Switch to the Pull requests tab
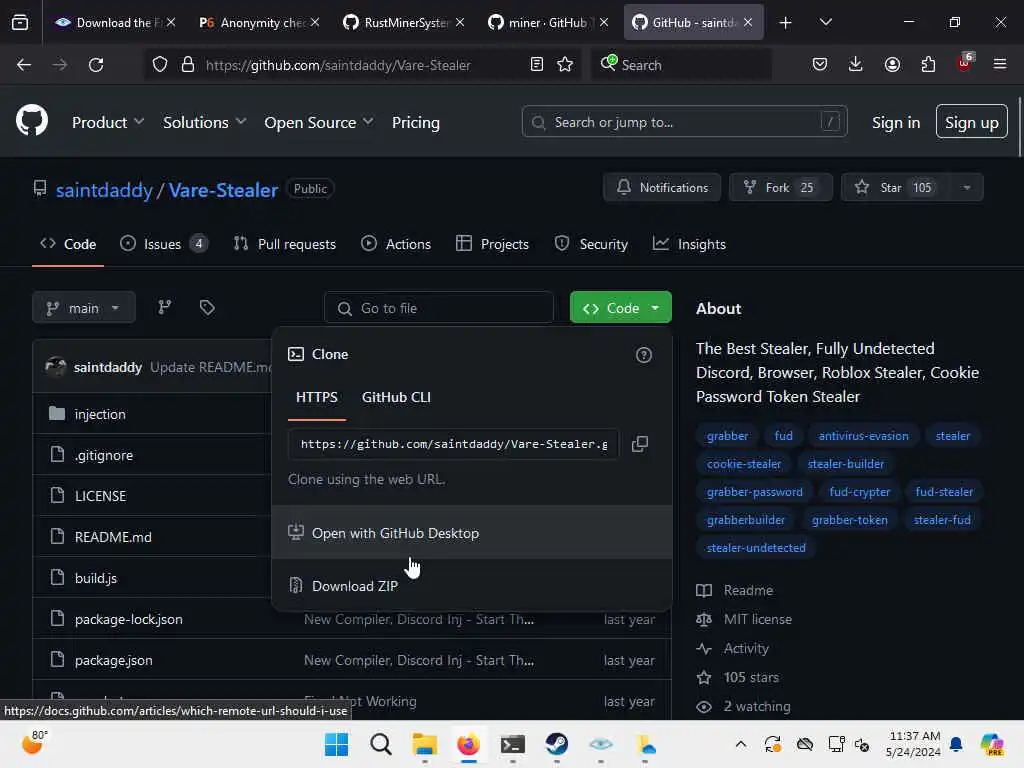The height and width of the screenshot is (768, 1024). (x=285, y=244)
